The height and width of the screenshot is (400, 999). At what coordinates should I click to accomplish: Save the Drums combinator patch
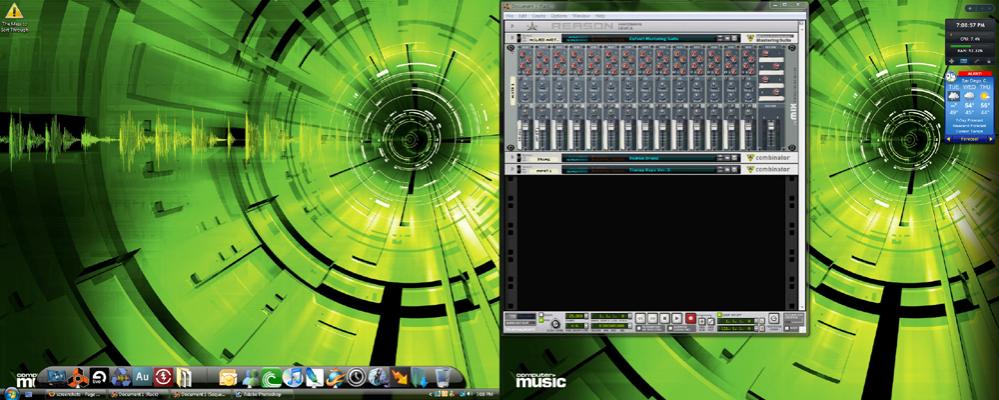tap(734, 158)
